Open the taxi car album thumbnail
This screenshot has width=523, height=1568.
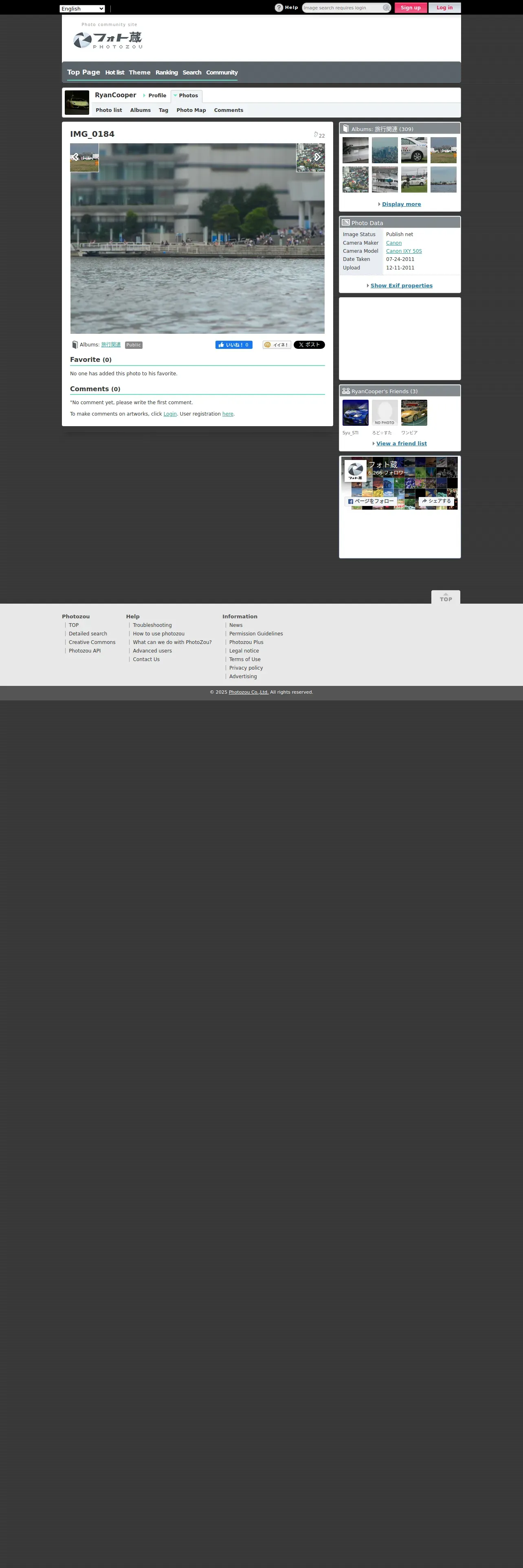[x=414, y=150]
